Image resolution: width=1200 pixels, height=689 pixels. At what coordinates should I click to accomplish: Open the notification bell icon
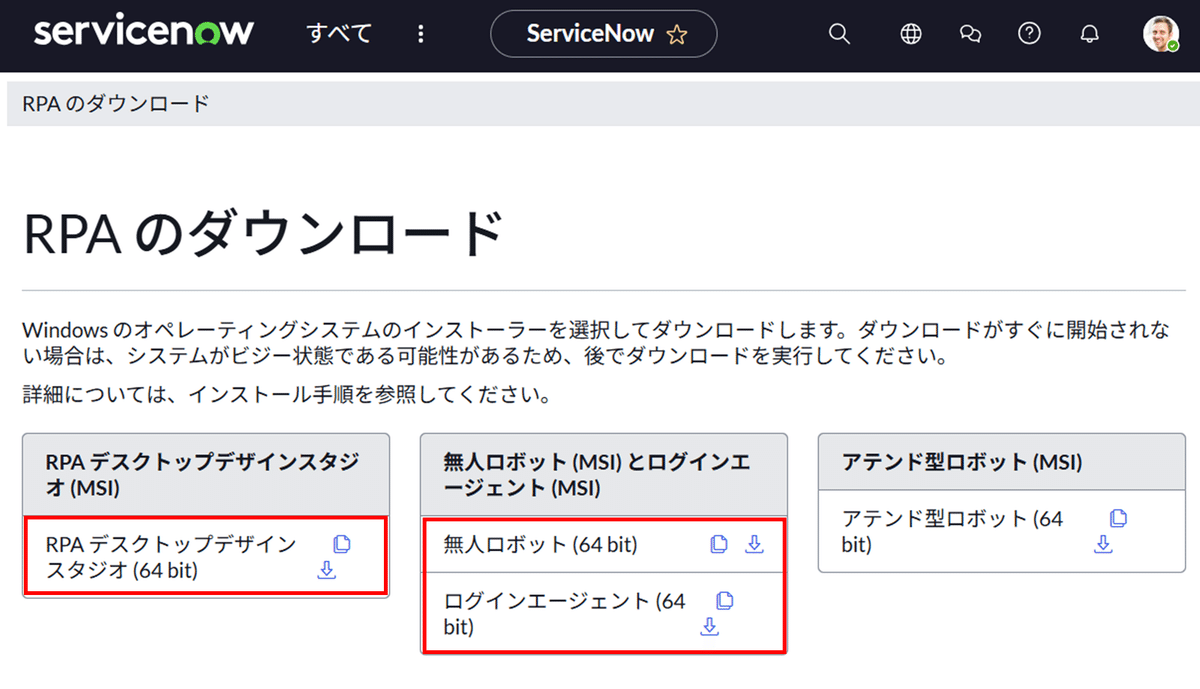1089,33
